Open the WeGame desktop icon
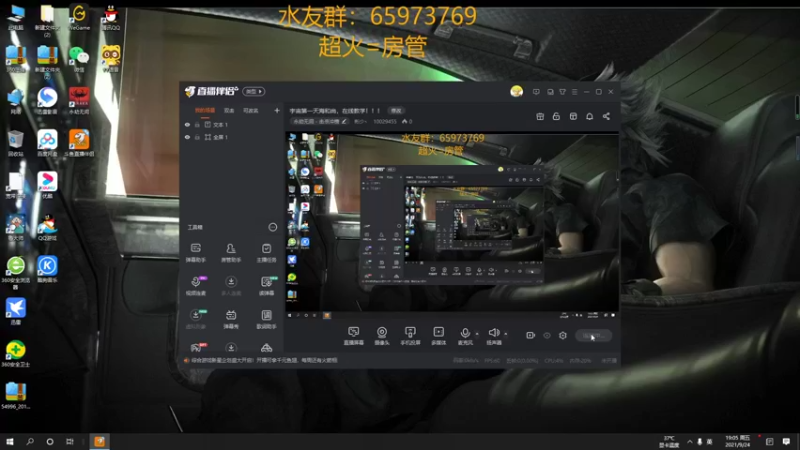Viewport: 800px width, 450px height. point(79,17)
